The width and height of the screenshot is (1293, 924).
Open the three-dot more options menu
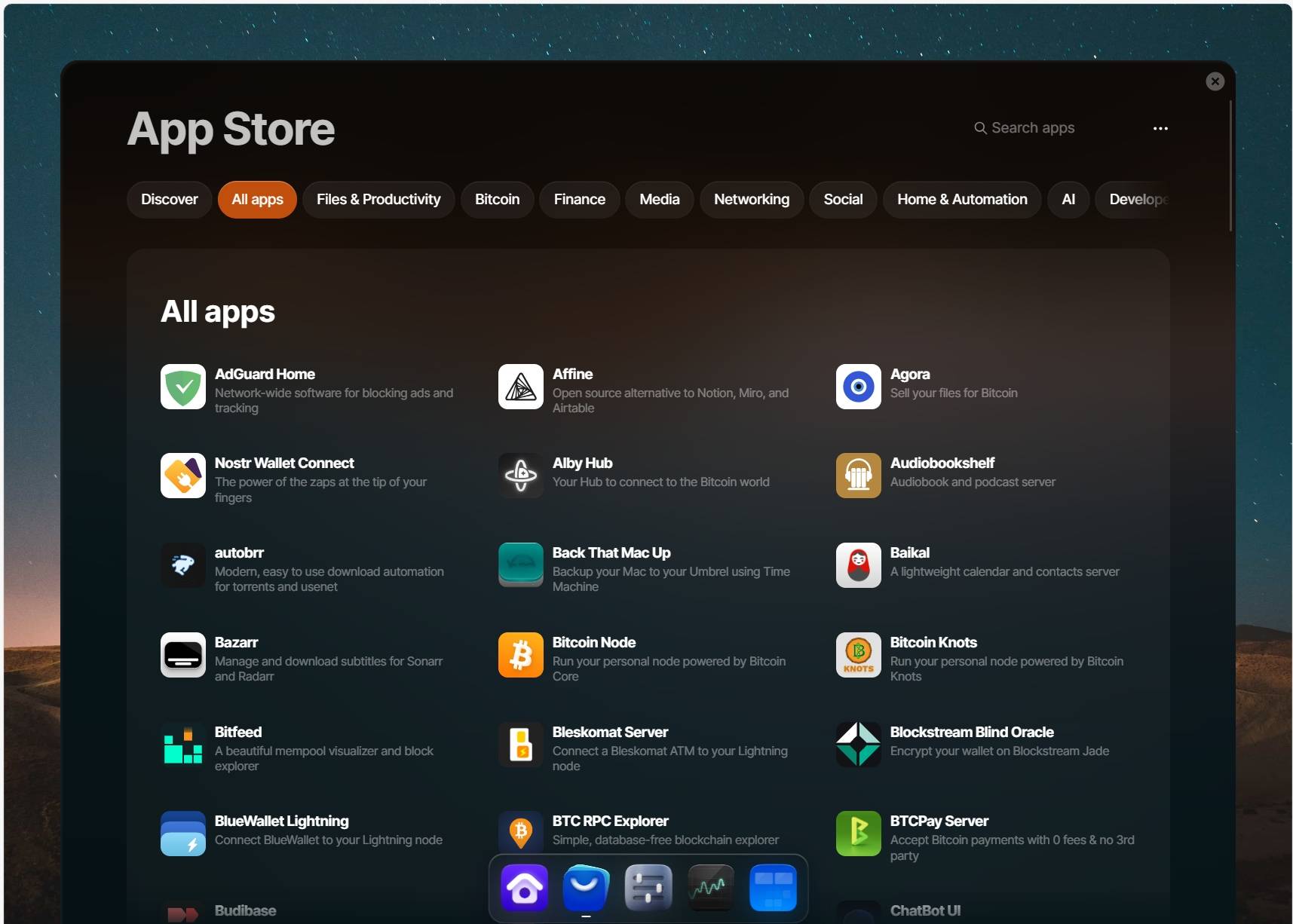tap(1160, 128)
